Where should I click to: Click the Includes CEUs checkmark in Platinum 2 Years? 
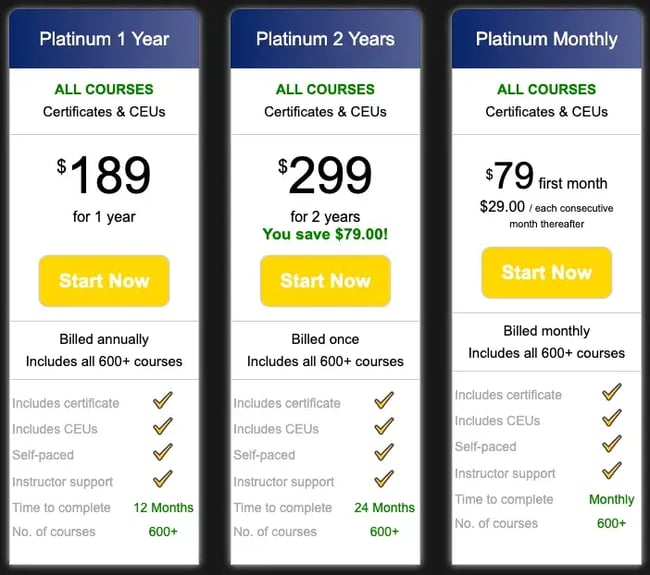[384, 428]
